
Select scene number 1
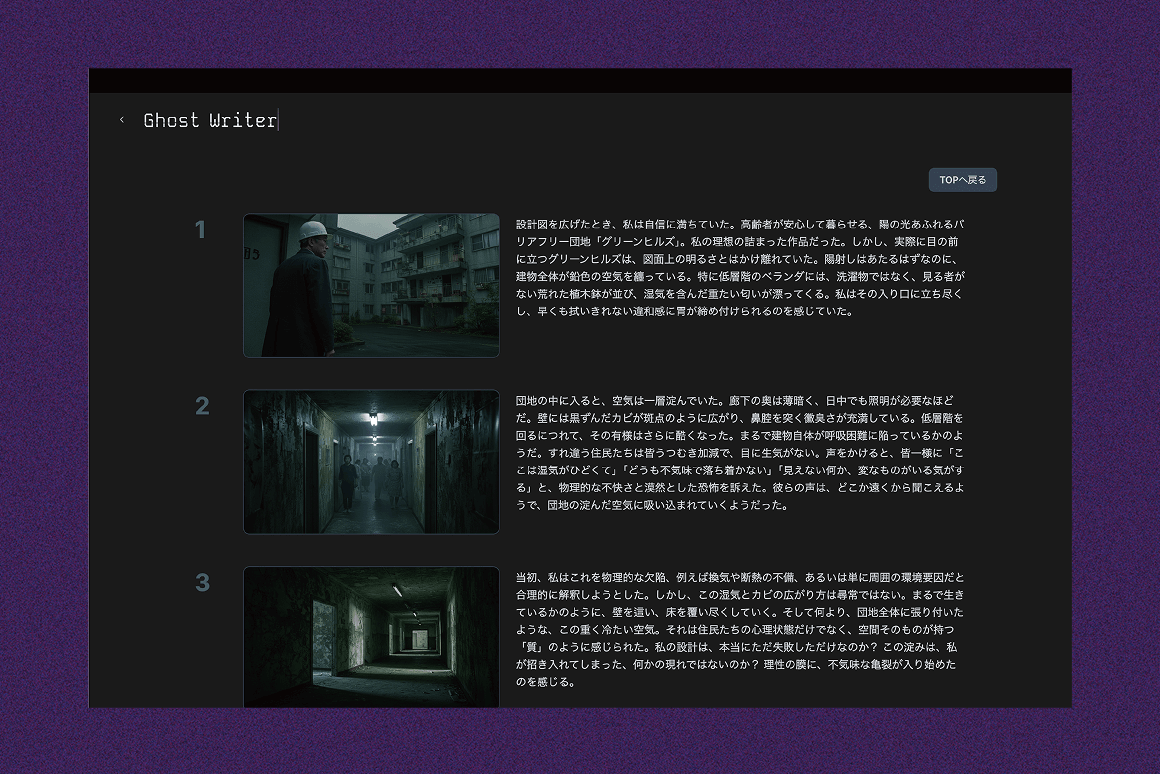[200, 230]
